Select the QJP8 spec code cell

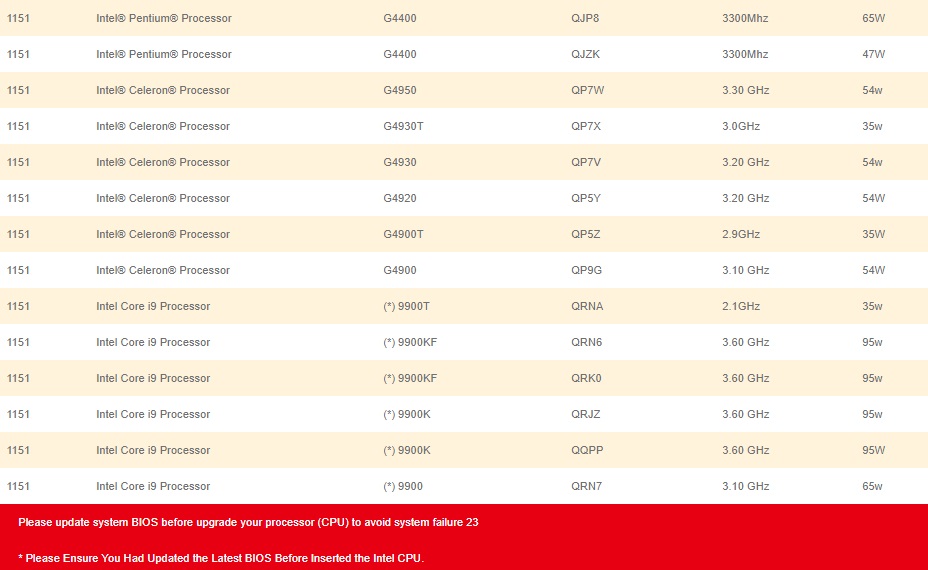[585, 18]
